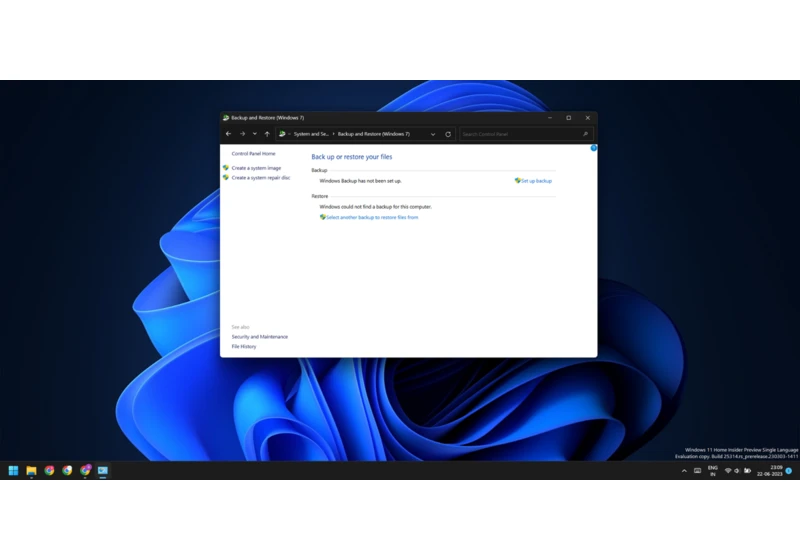This screenshot has height=560, width=800.
Task: Go up one level with up arrow
Action: coord(267,134)
